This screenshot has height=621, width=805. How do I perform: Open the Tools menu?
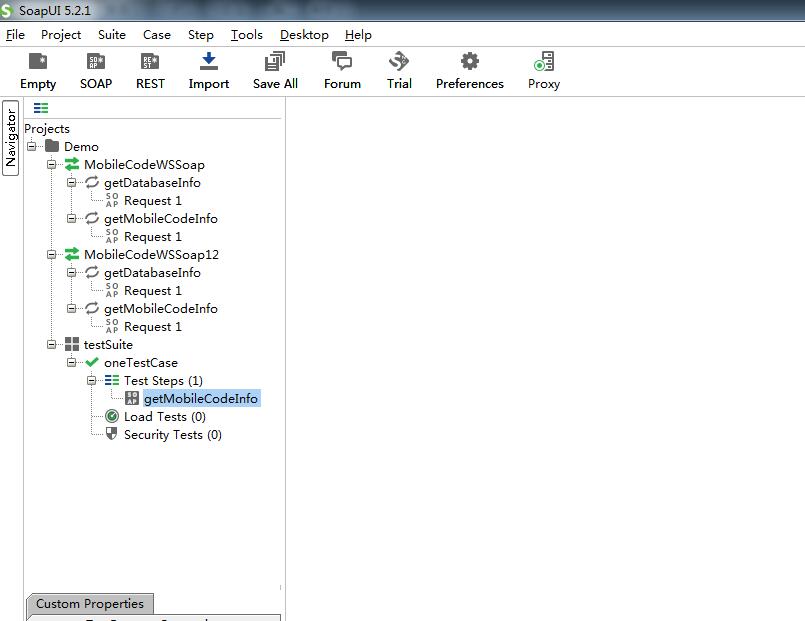pyautogui.click(x=246, y=35)
